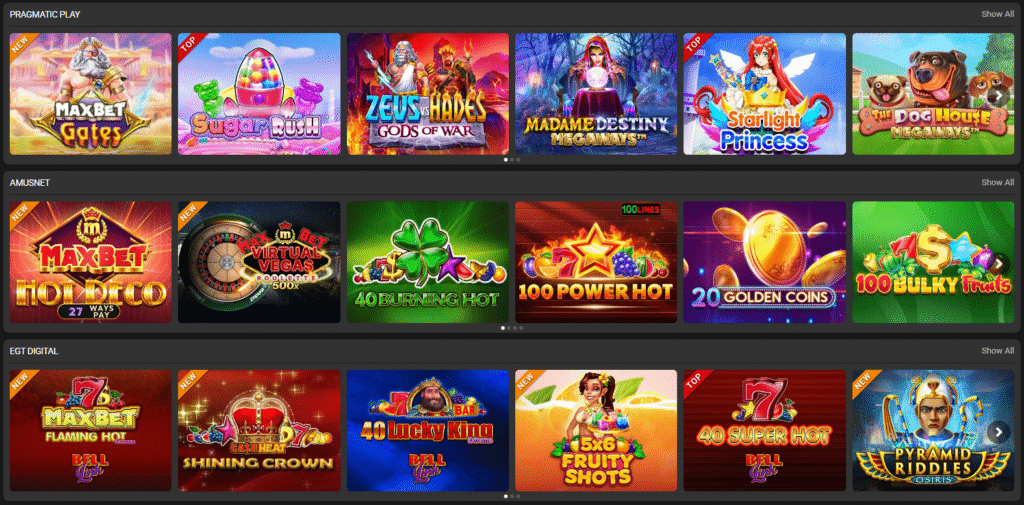The image size is (1024, 505).
Task: Open MaxBet Gates game tile
Action: pos(91,94)
